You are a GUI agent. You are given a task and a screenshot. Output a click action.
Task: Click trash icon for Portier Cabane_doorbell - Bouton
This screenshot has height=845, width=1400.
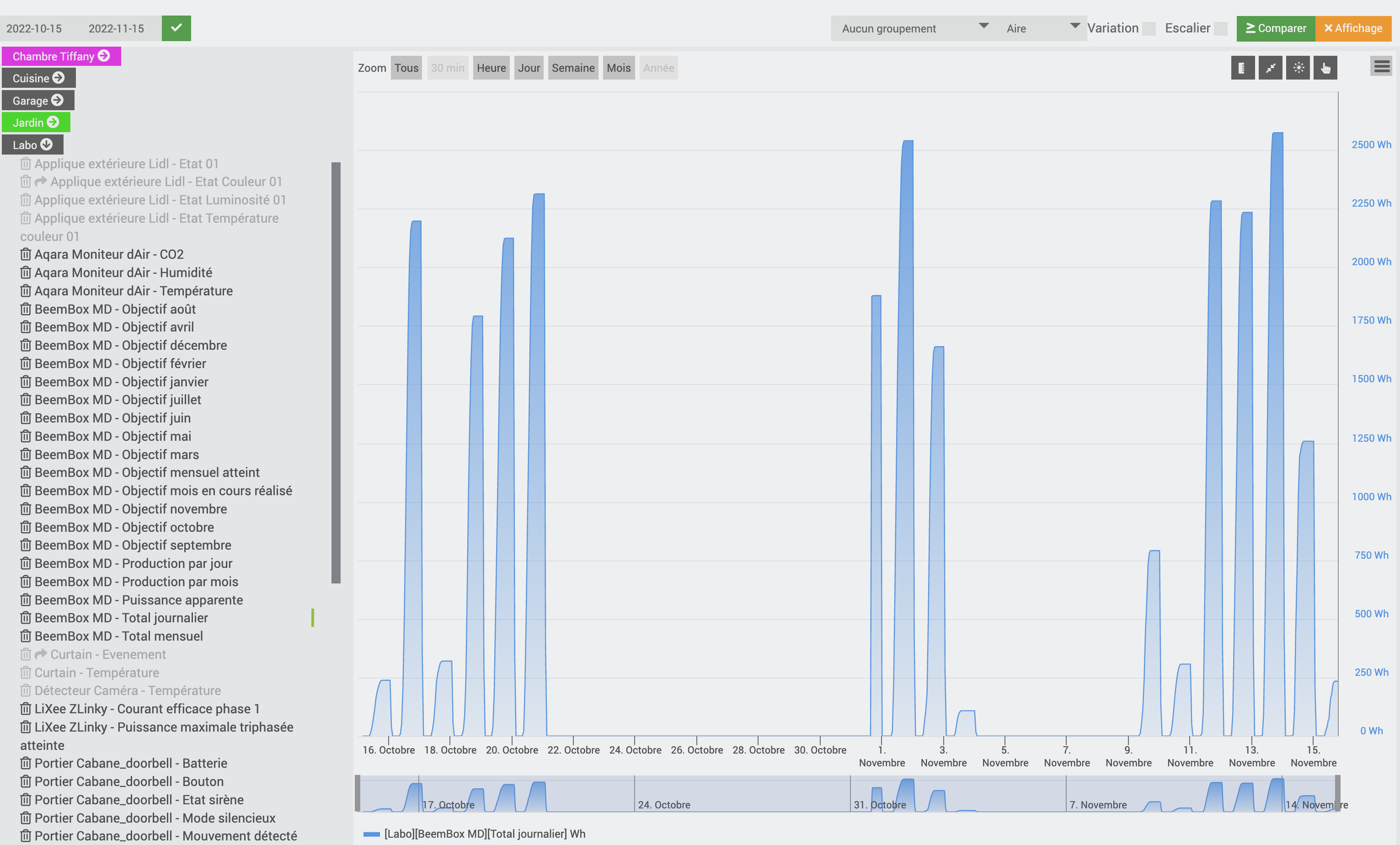pyautogui.click(x=26, y=781)
